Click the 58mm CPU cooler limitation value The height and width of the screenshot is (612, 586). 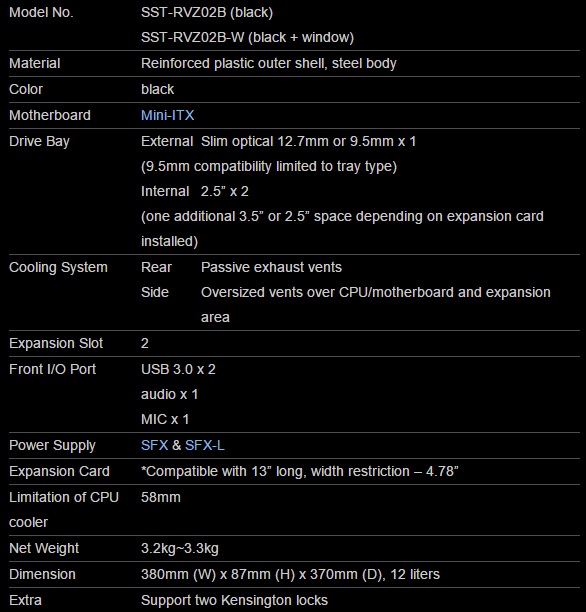[161, 497]
